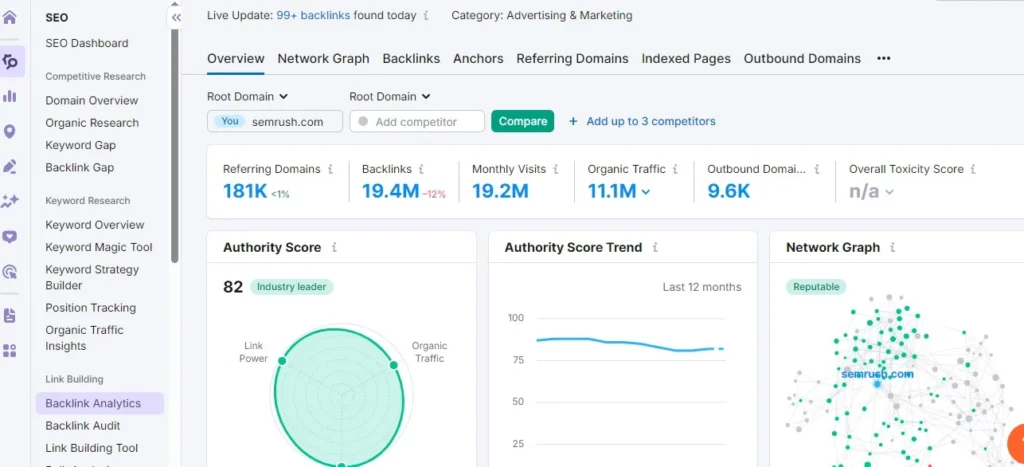Switch to the Indexed Pages tab
The width and height of the screenshot is (1024, 467).
click(x=686, y=59)
